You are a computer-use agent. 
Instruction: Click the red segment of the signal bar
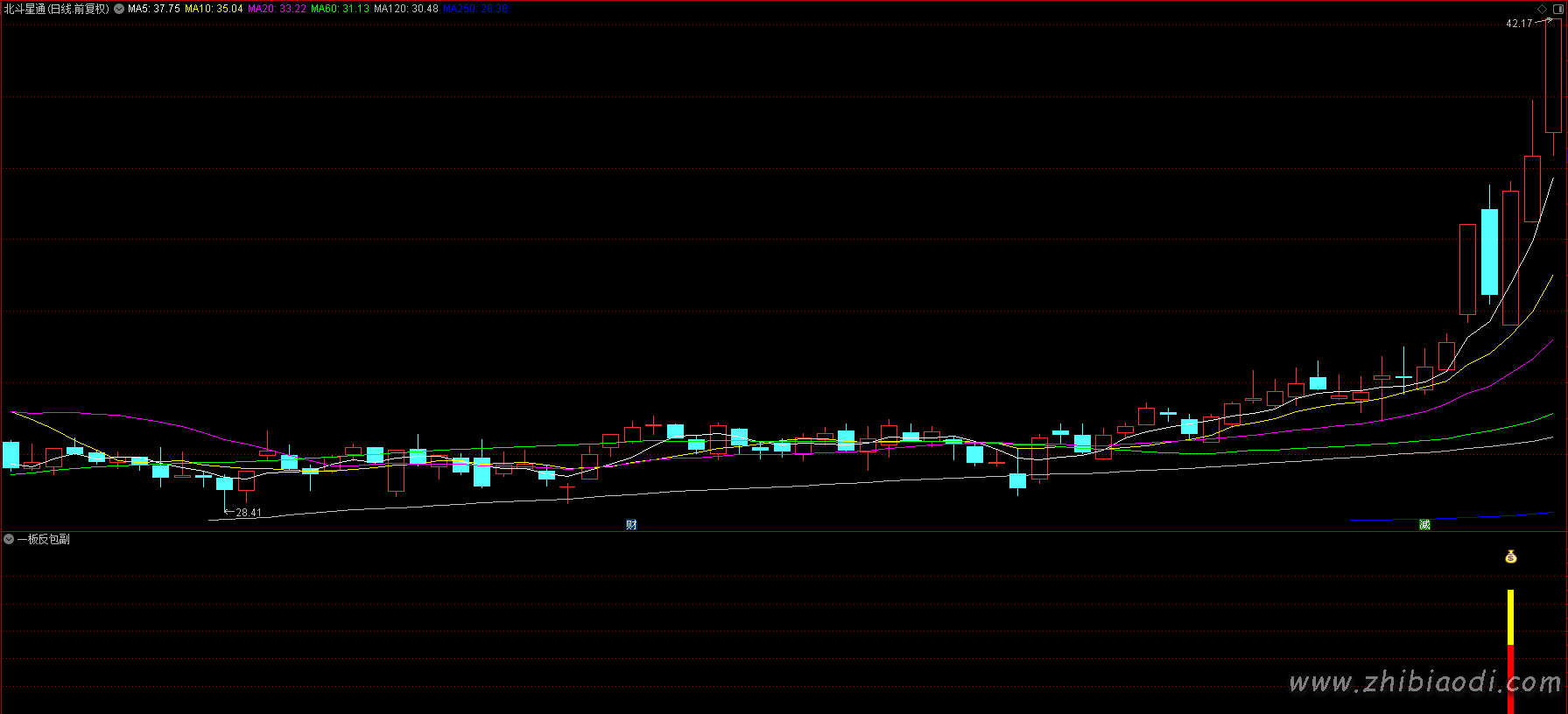click(1510, 678)
